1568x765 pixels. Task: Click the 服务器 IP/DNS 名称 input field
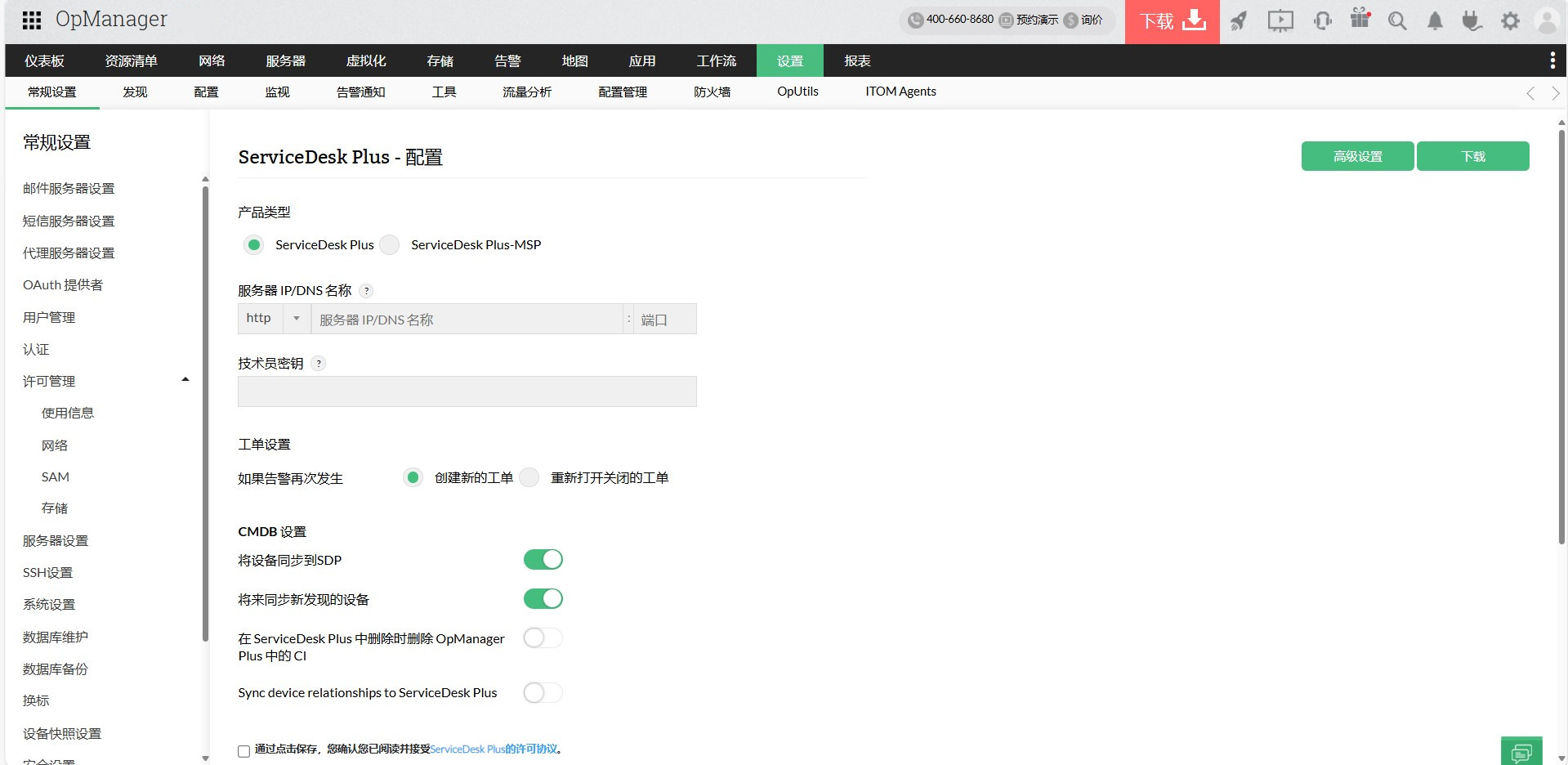467,319
